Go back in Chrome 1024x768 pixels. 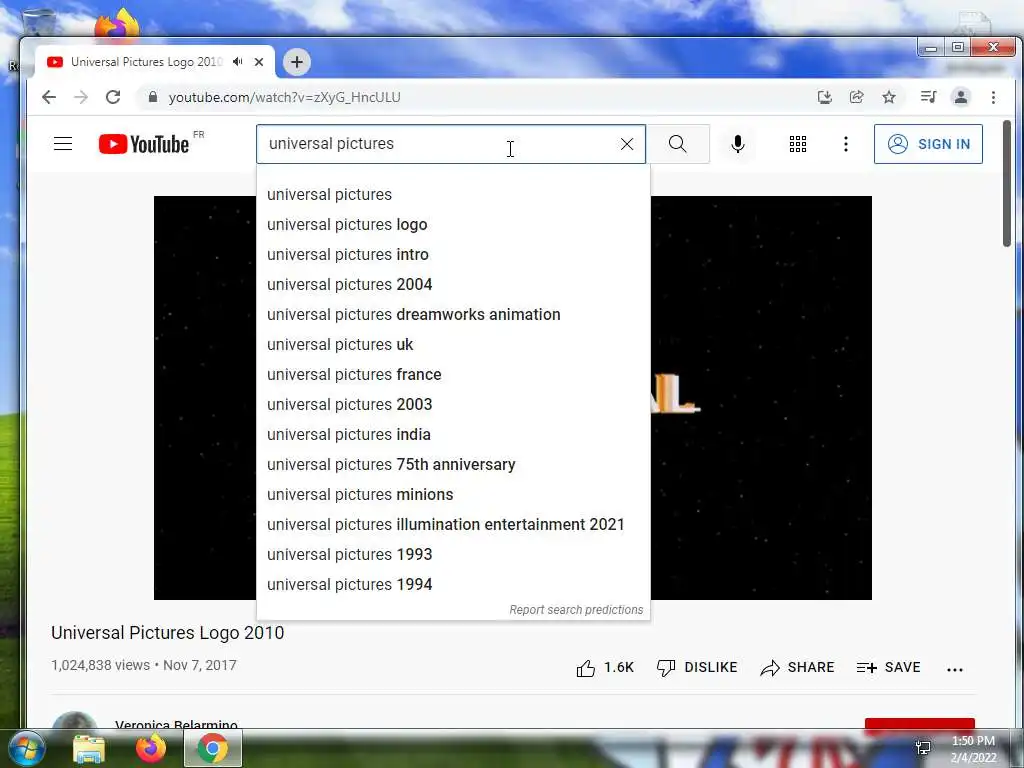pyautogui.click(x=49, y=97)
